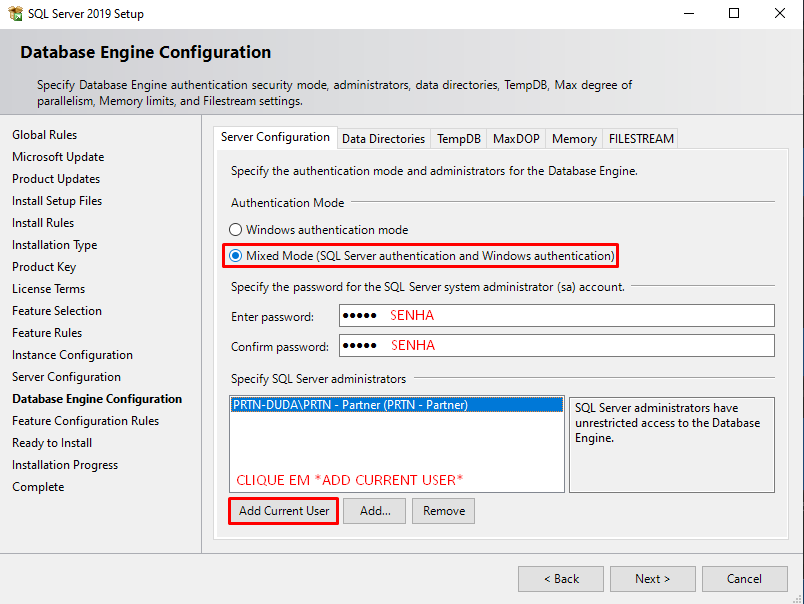
Task: Click the Enter password field
Action: pyautogui.click(x=557, y=315)
